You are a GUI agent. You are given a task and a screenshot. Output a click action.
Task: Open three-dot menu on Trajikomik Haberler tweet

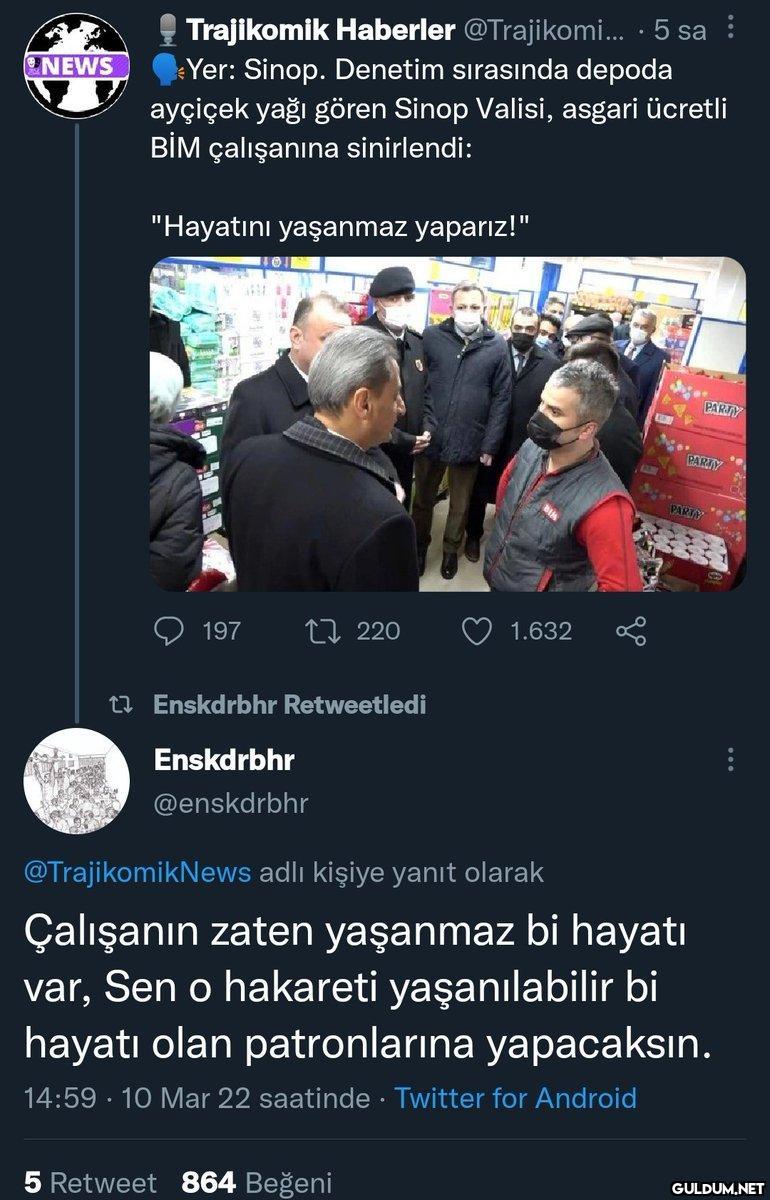pyautogui.click(x=731, y=29)
